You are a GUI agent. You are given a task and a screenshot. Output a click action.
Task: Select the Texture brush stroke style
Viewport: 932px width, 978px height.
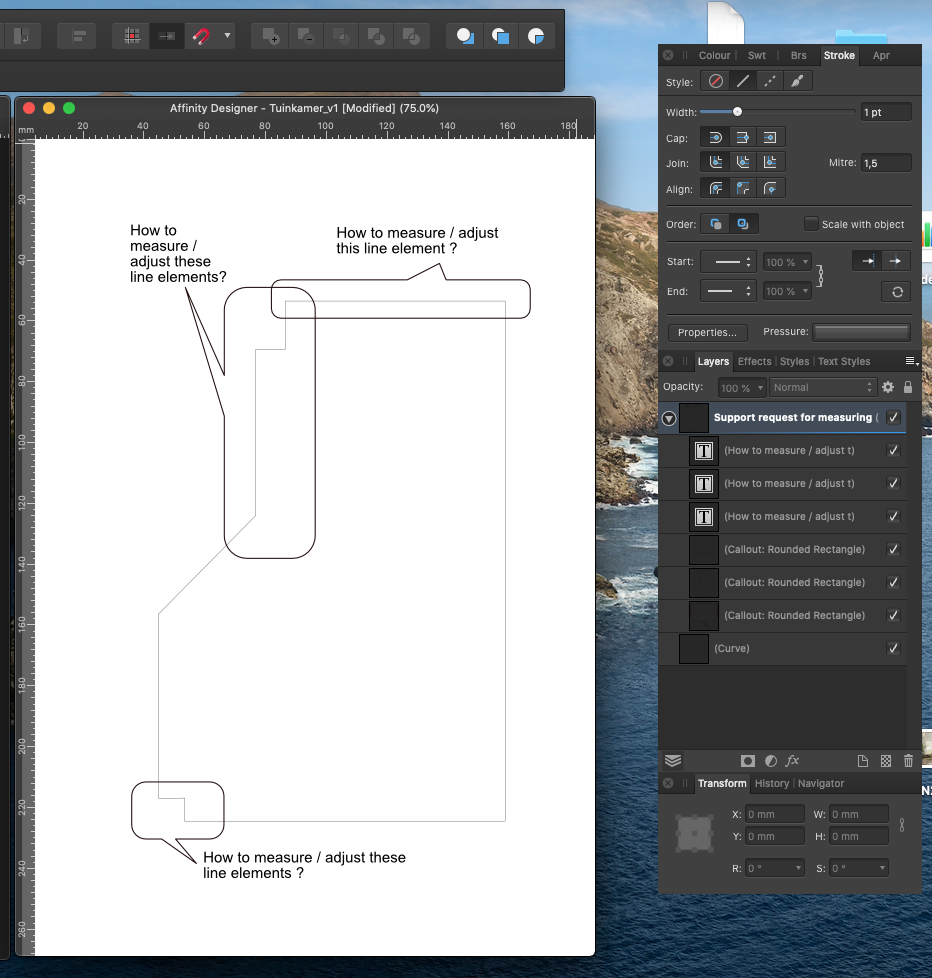[797, 81]
